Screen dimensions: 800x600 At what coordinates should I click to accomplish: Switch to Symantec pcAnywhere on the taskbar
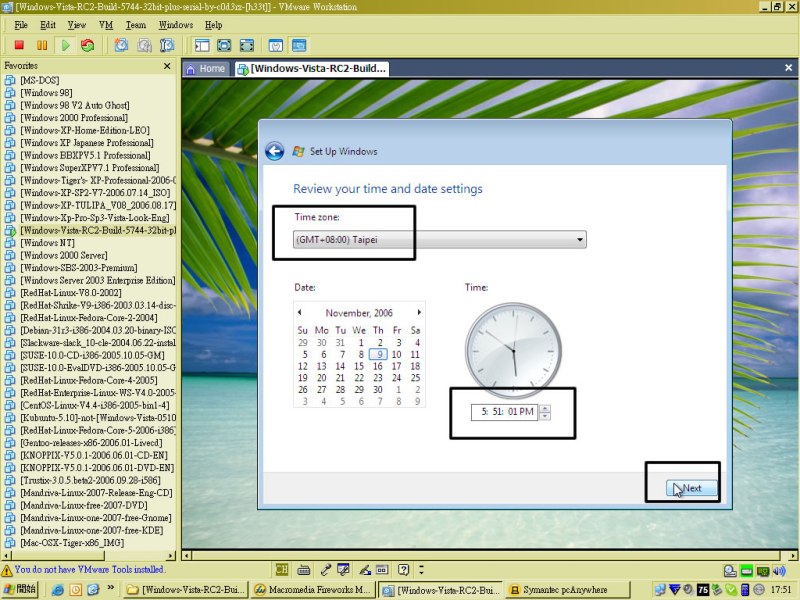pyautogui.click(x=567, y=590)
